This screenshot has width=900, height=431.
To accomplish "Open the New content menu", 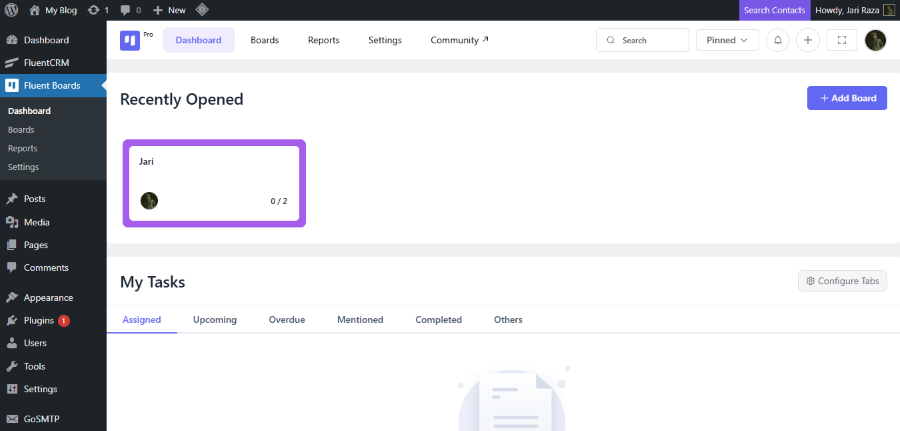I will click(169, 10).
